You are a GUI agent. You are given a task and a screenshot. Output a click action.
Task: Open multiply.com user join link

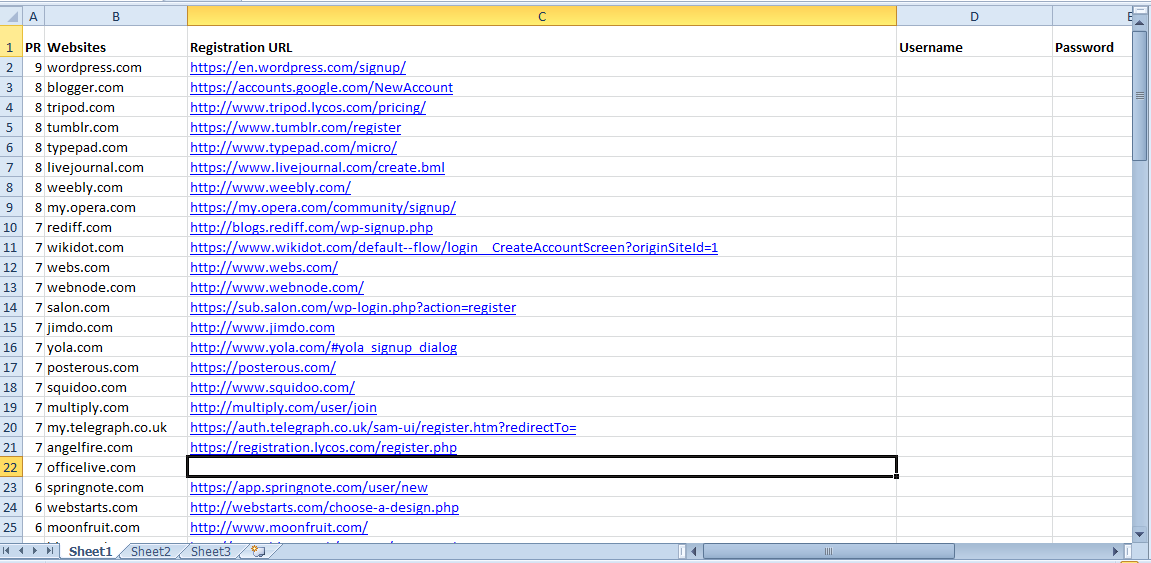point(283,407)
